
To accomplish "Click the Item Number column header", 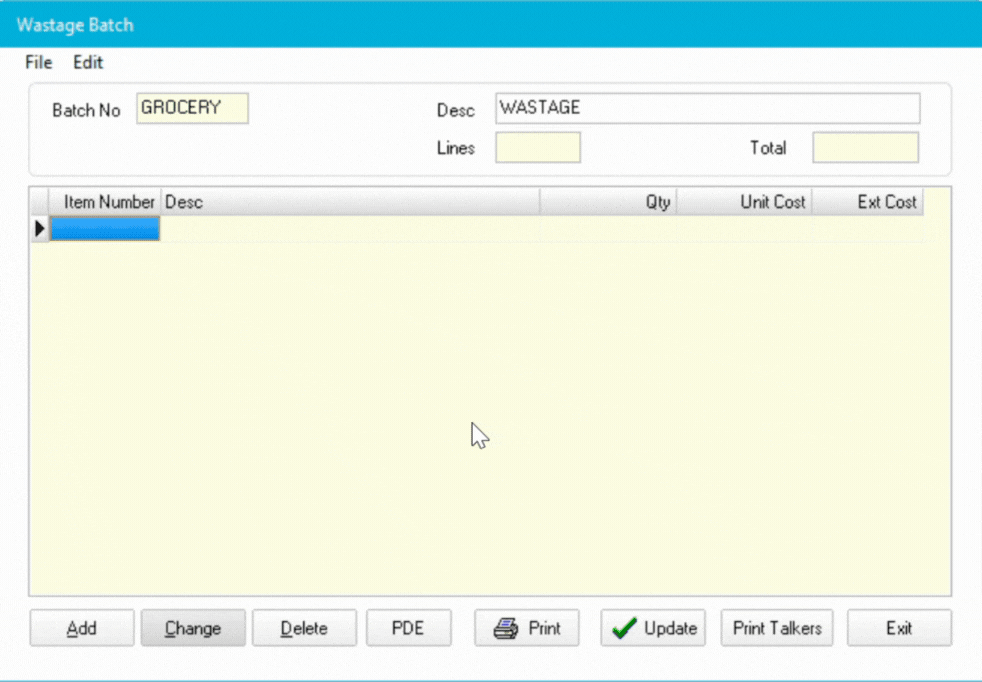I will pos(107,201).
